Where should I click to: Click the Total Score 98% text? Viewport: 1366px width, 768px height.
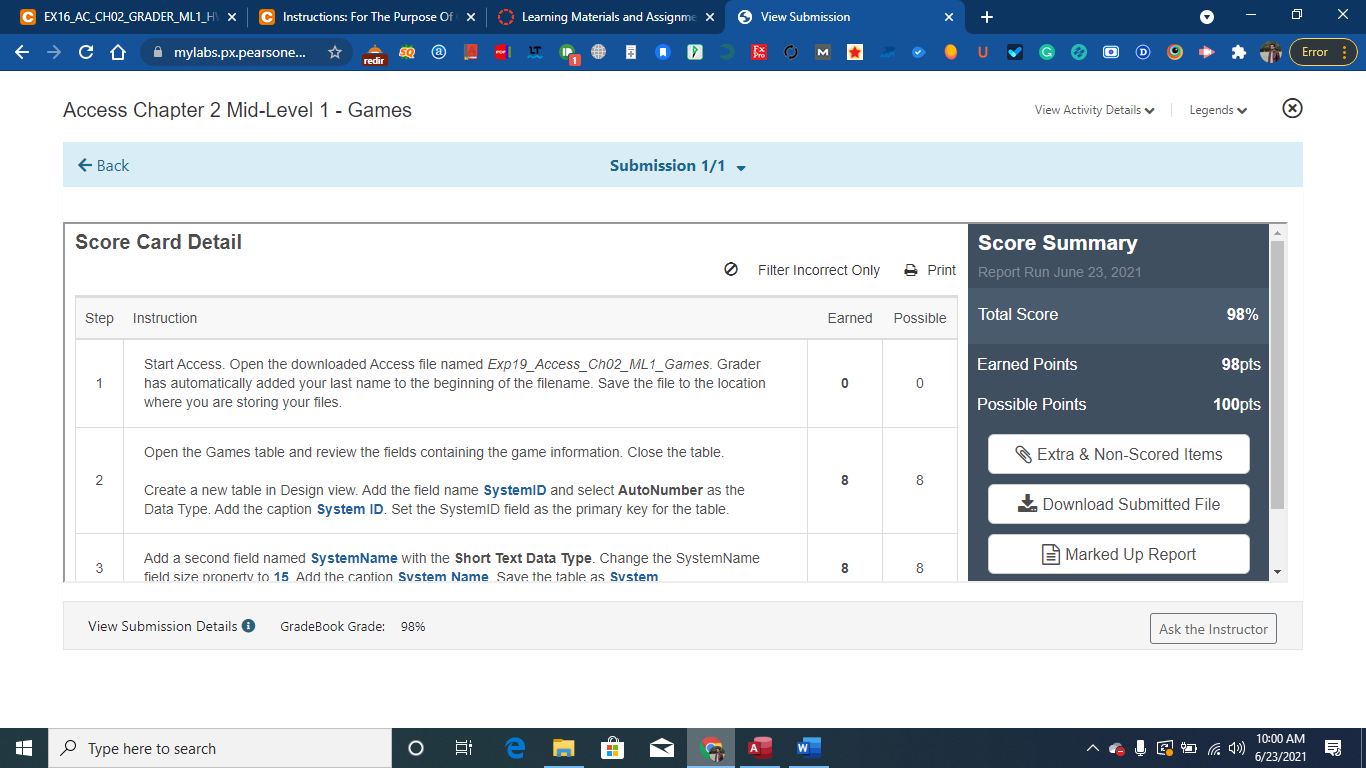(1118, 314)
